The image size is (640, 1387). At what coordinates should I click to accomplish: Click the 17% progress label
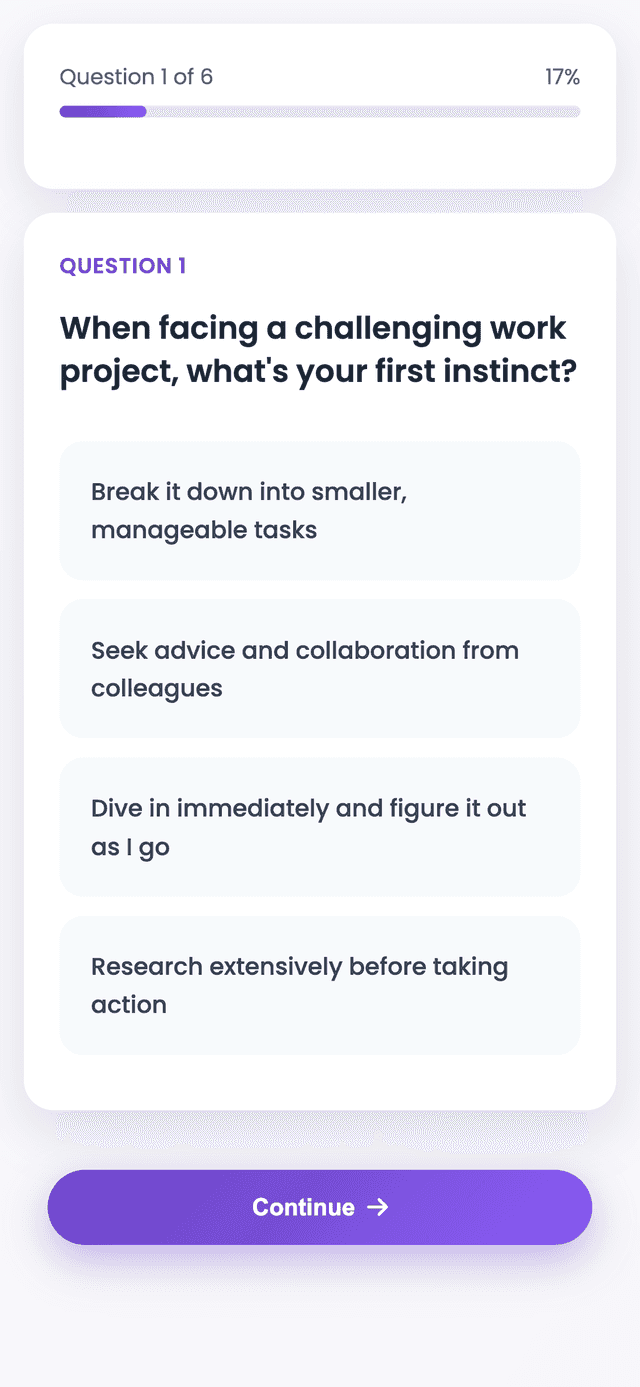(x=561, y=76)
